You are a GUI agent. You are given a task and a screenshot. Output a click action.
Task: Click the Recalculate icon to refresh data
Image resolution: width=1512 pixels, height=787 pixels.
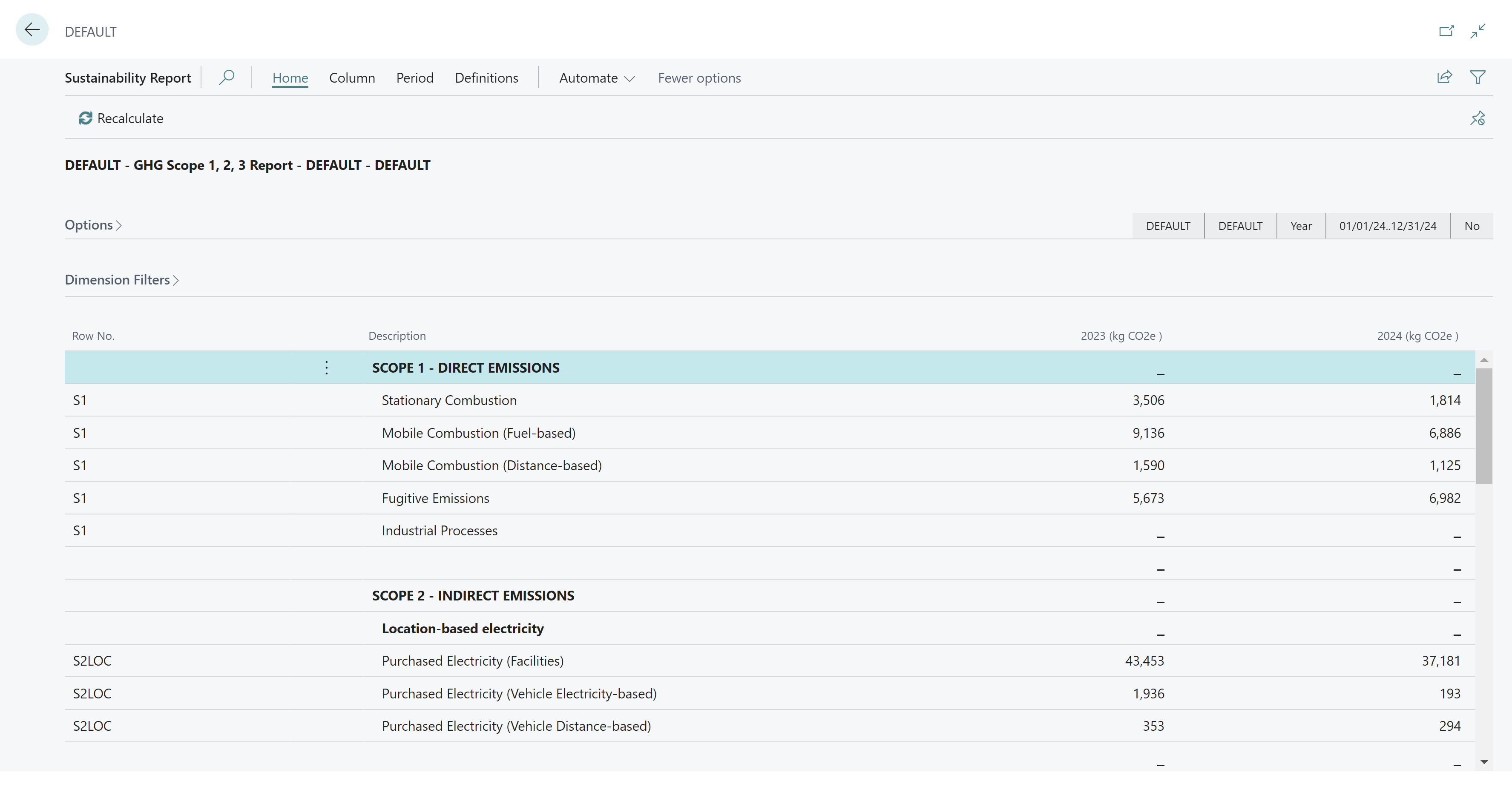85,118
